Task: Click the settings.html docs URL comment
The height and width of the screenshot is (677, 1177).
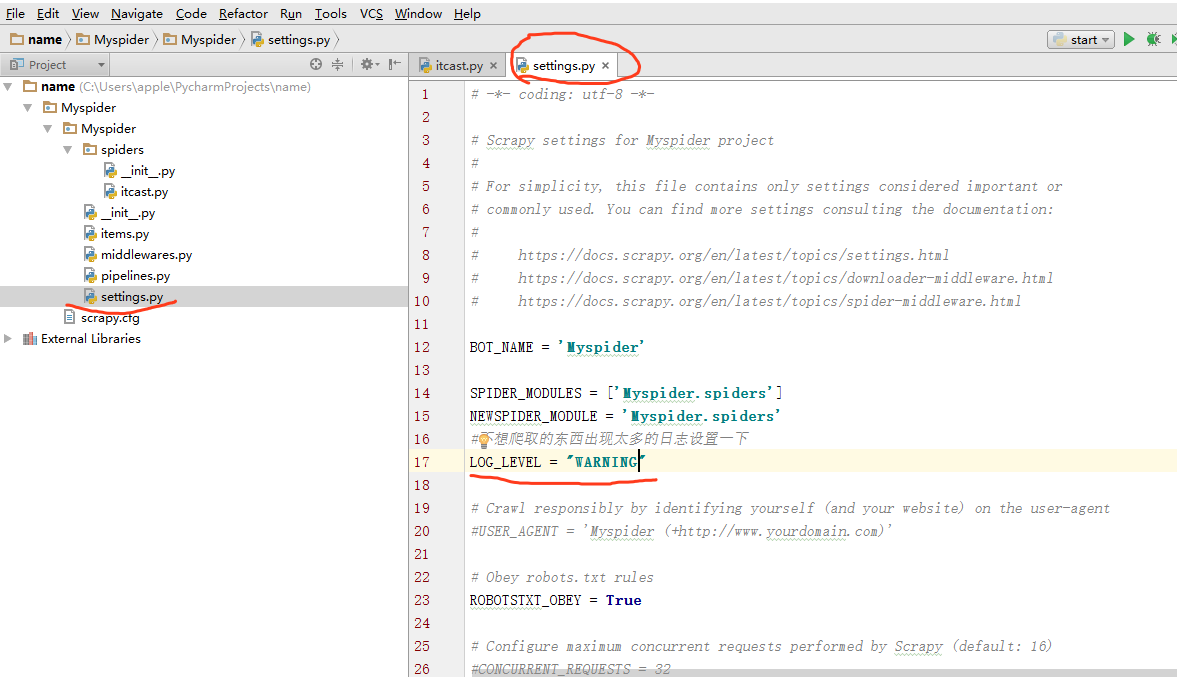Action: pos(733,255)
